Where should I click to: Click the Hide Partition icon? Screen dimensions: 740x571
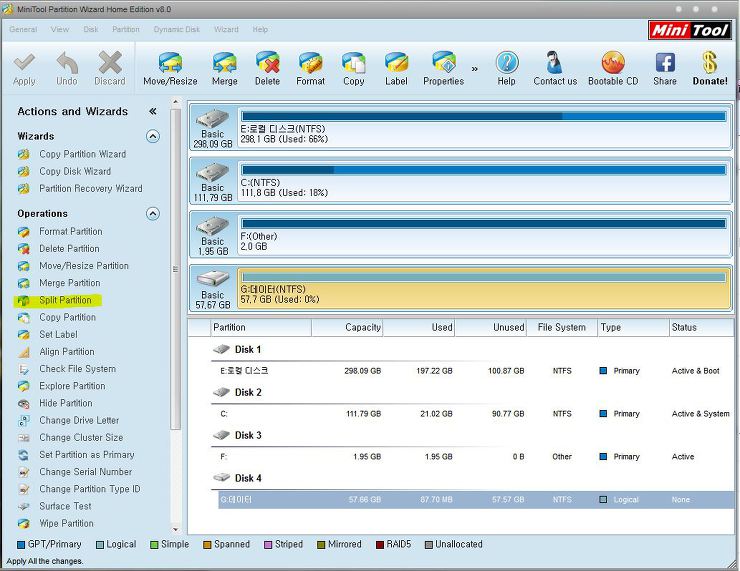(24, 403)
